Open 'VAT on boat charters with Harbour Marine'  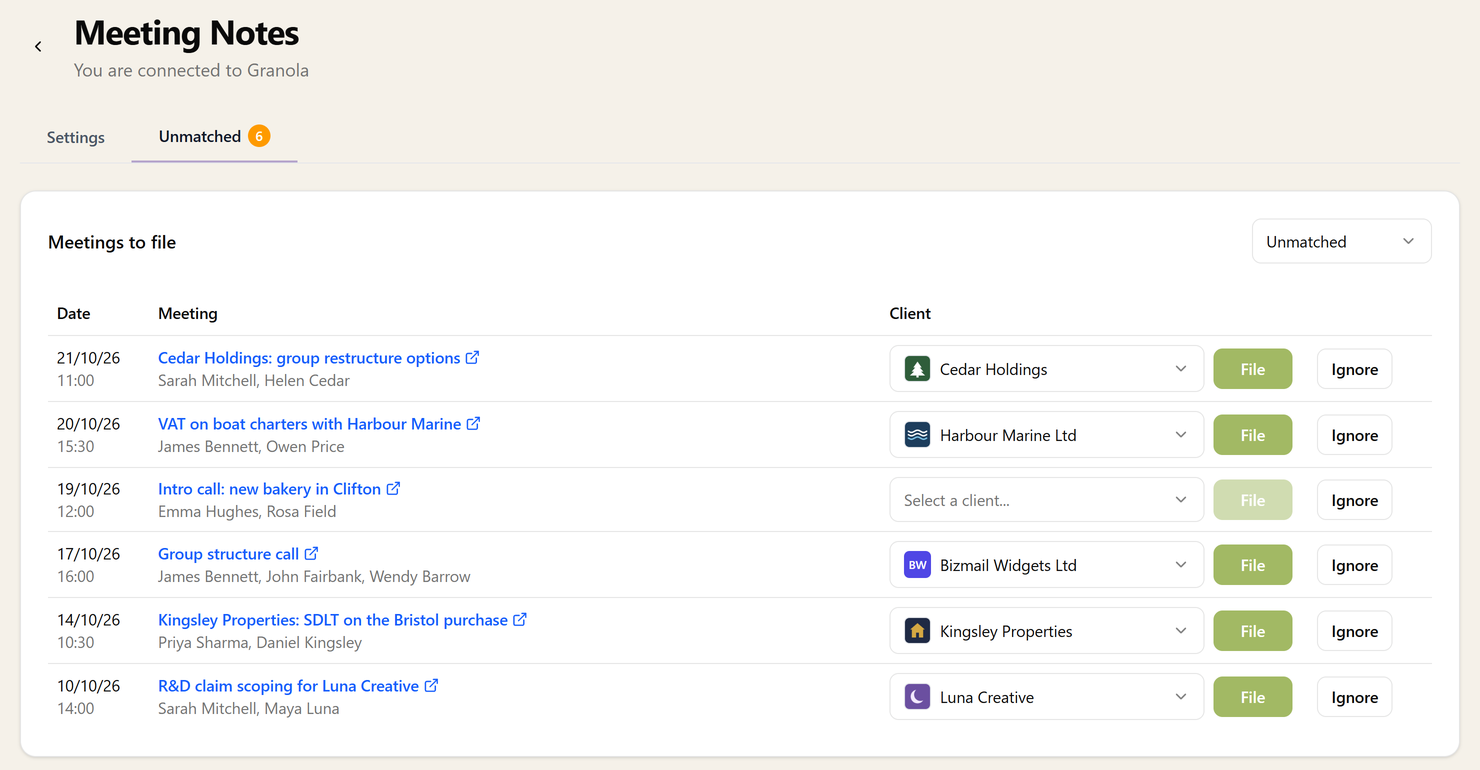coord(310,424)
